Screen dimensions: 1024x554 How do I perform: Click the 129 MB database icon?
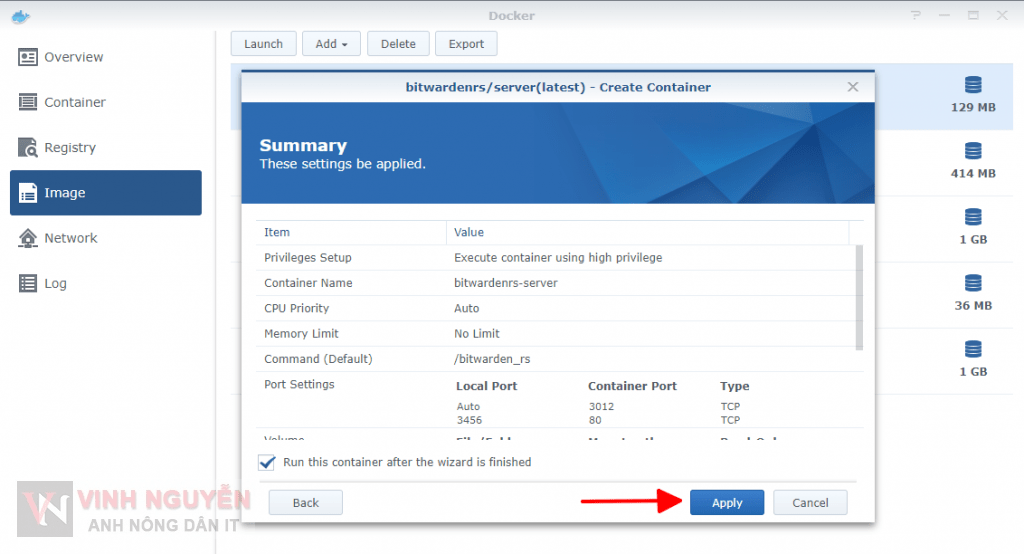[973, 85]
